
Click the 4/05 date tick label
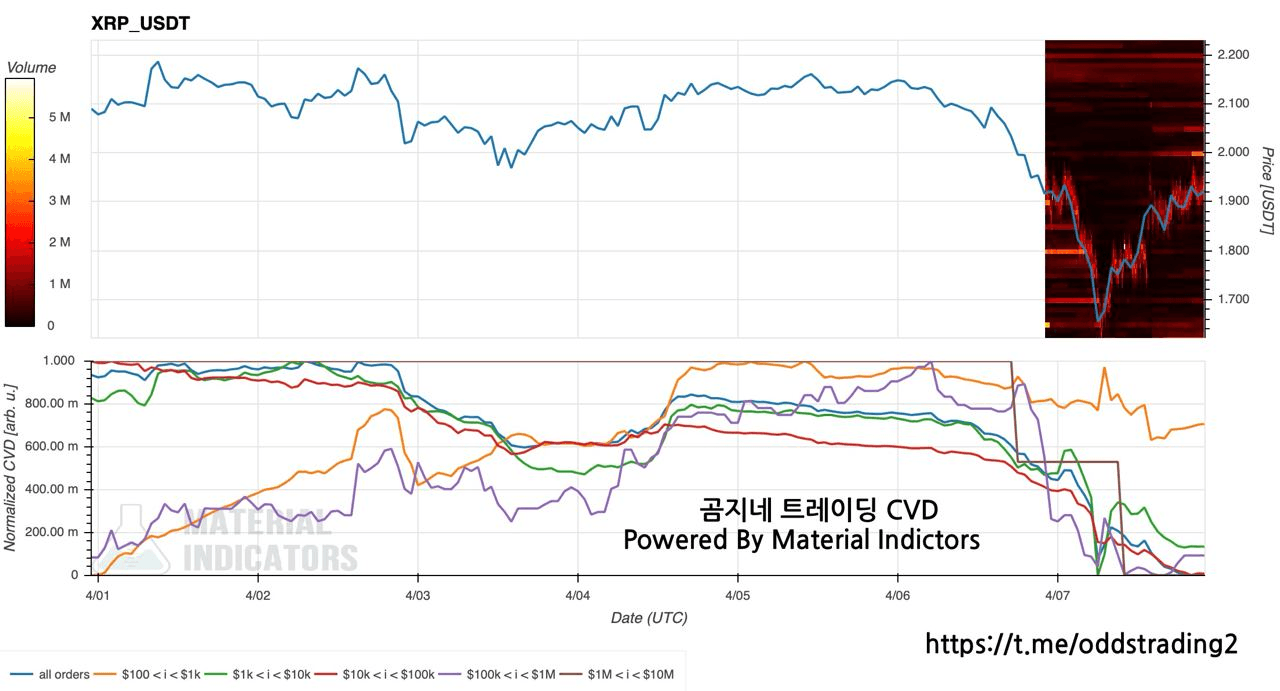(738, 593)
